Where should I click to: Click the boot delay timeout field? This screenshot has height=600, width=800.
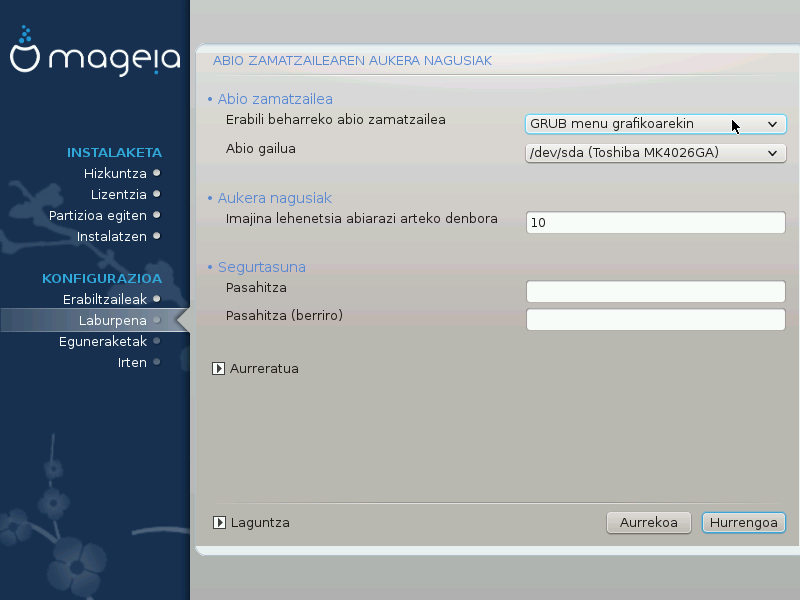point(655,223)
